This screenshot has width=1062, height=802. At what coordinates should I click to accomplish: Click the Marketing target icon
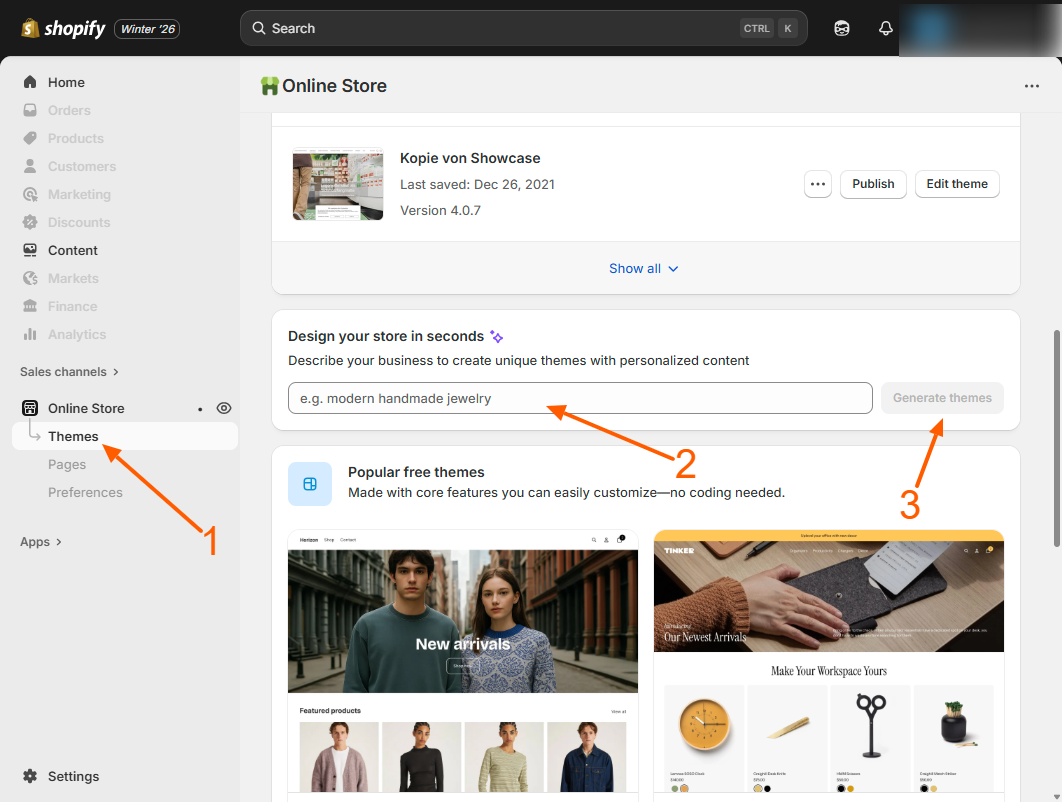click(30, 194)
